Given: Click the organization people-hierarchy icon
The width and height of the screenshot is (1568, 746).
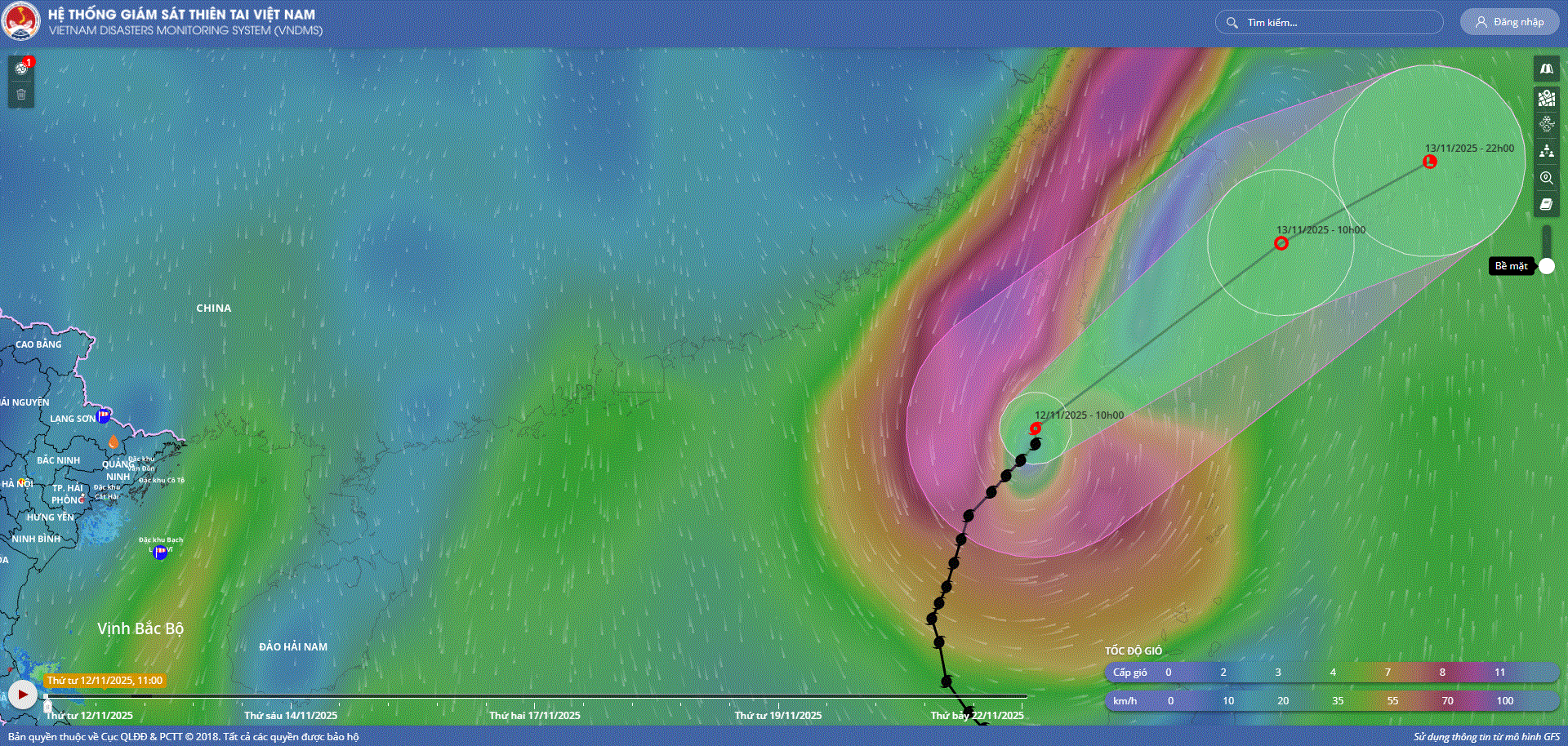Looking at the screenshot, I should pos(1546,151).
